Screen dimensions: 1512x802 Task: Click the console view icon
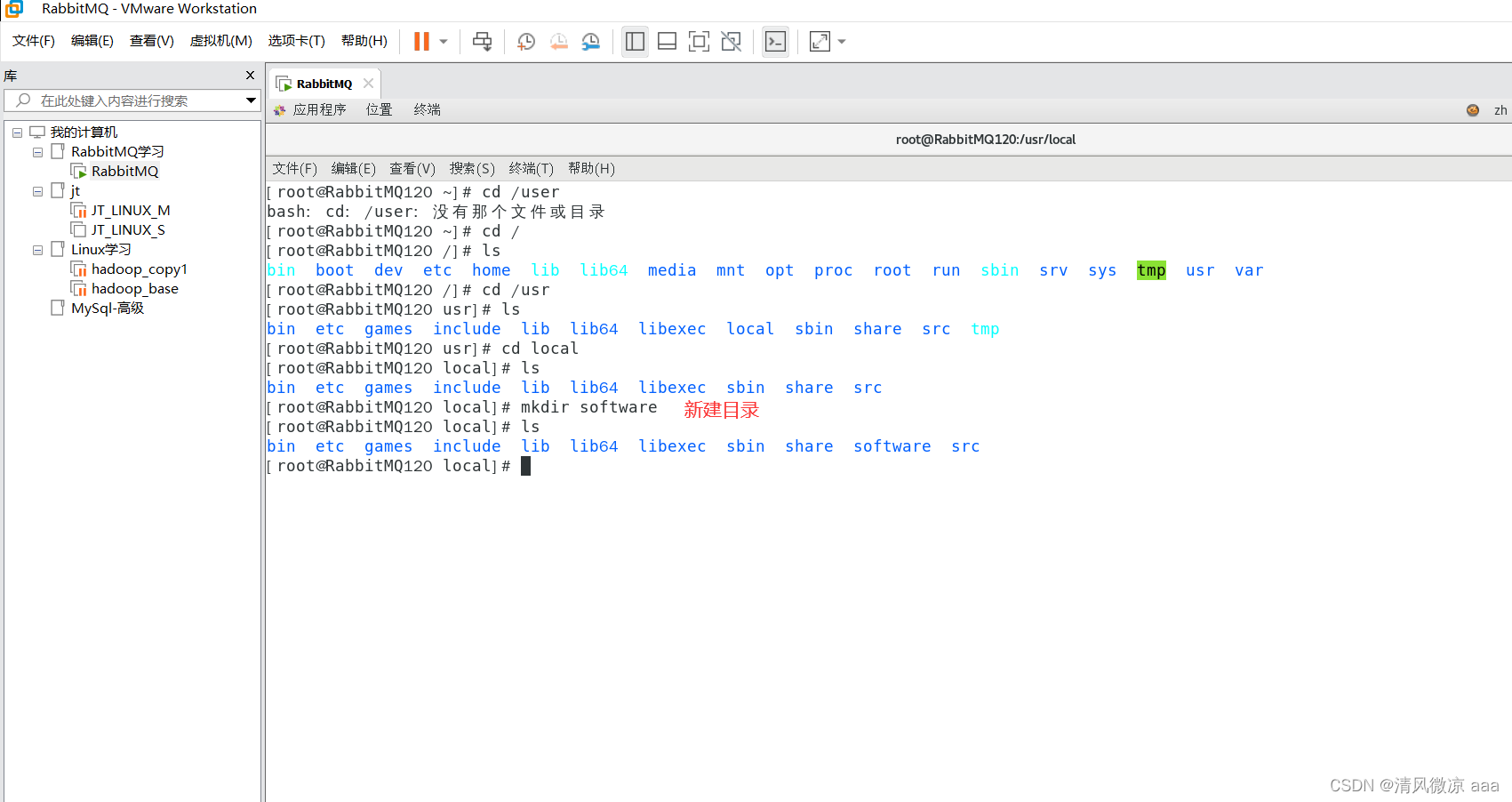point(776,42)
